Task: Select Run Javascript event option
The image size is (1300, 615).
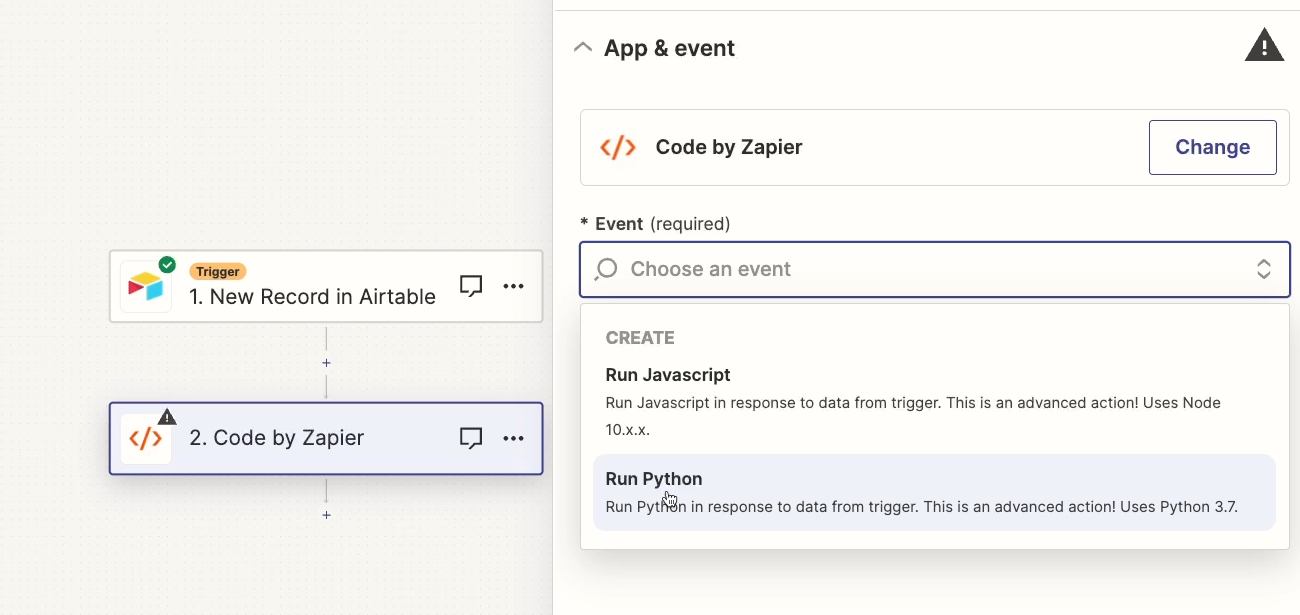Action: pos(934,401)
